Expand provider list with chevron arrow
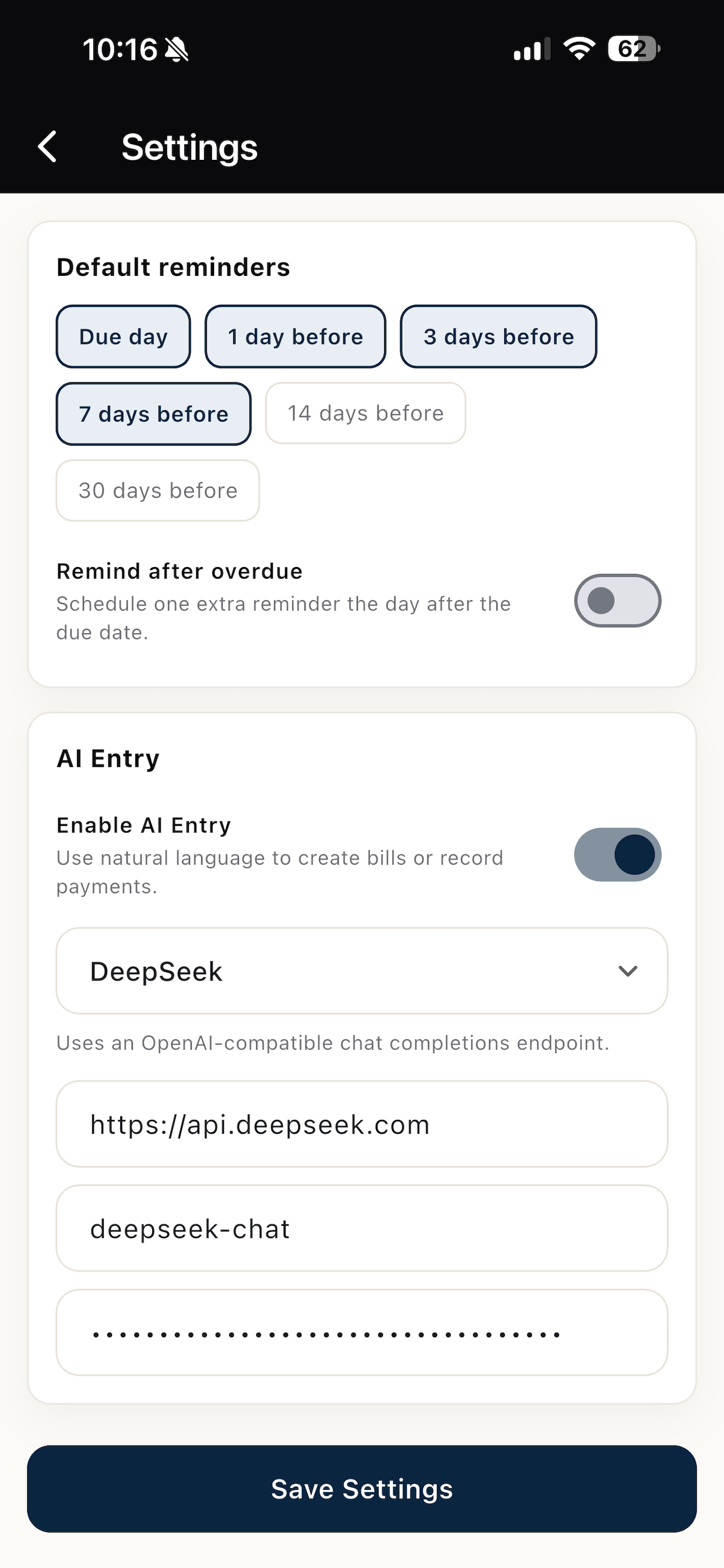Viewport: 724px width, 1568px height. (628, 971)
